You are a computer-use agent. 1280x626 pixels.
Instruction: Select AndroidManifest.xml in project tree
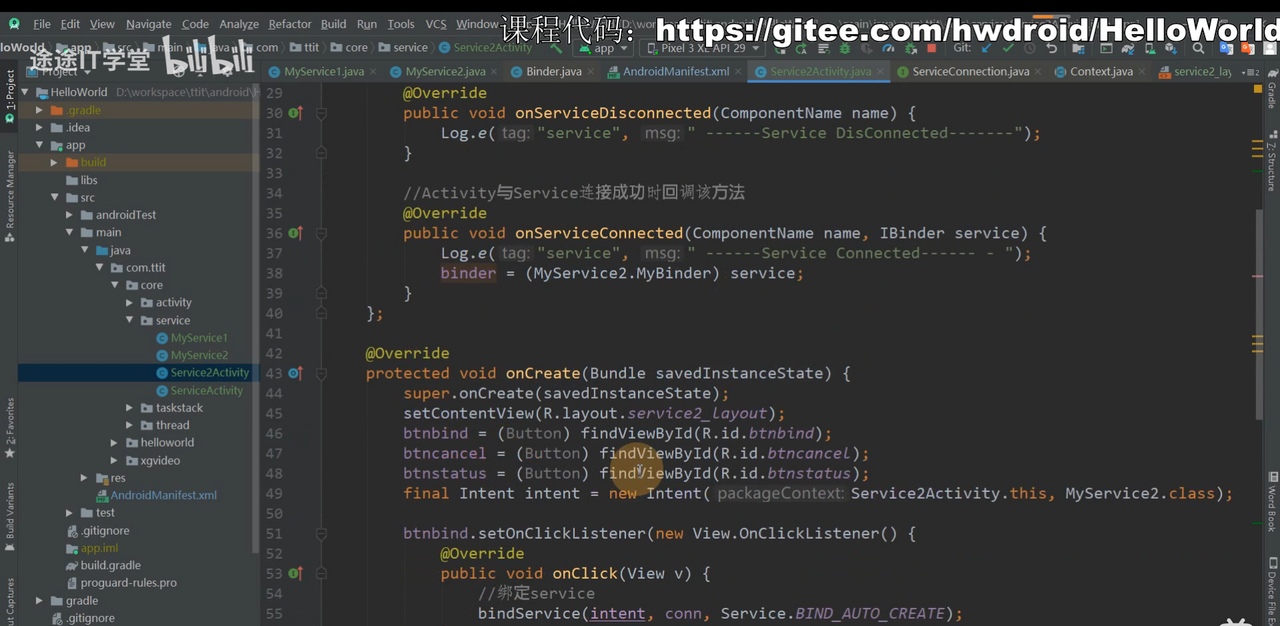click(164, 495)
